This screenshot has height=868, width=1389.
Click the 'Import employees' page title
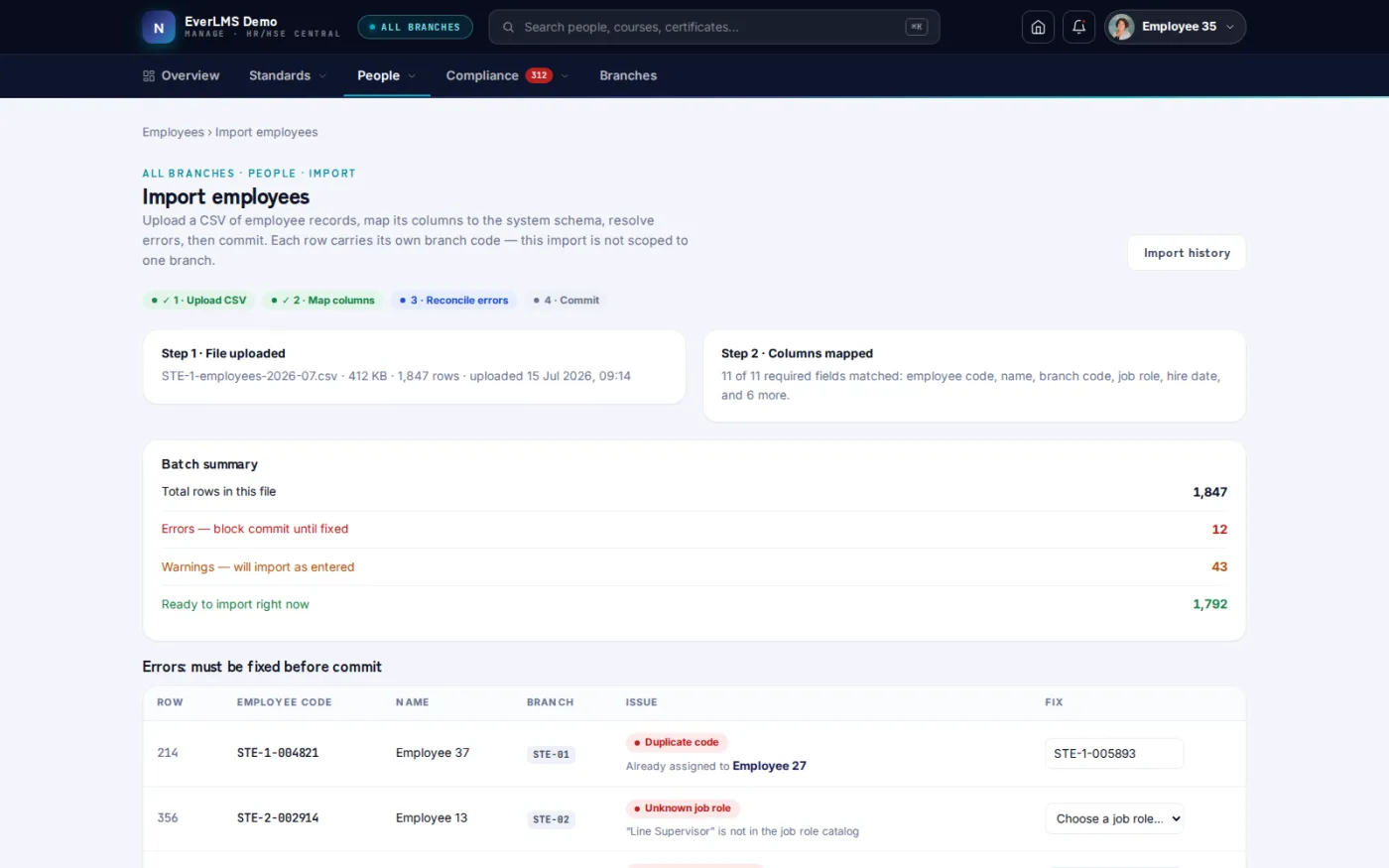click(226, 197)
